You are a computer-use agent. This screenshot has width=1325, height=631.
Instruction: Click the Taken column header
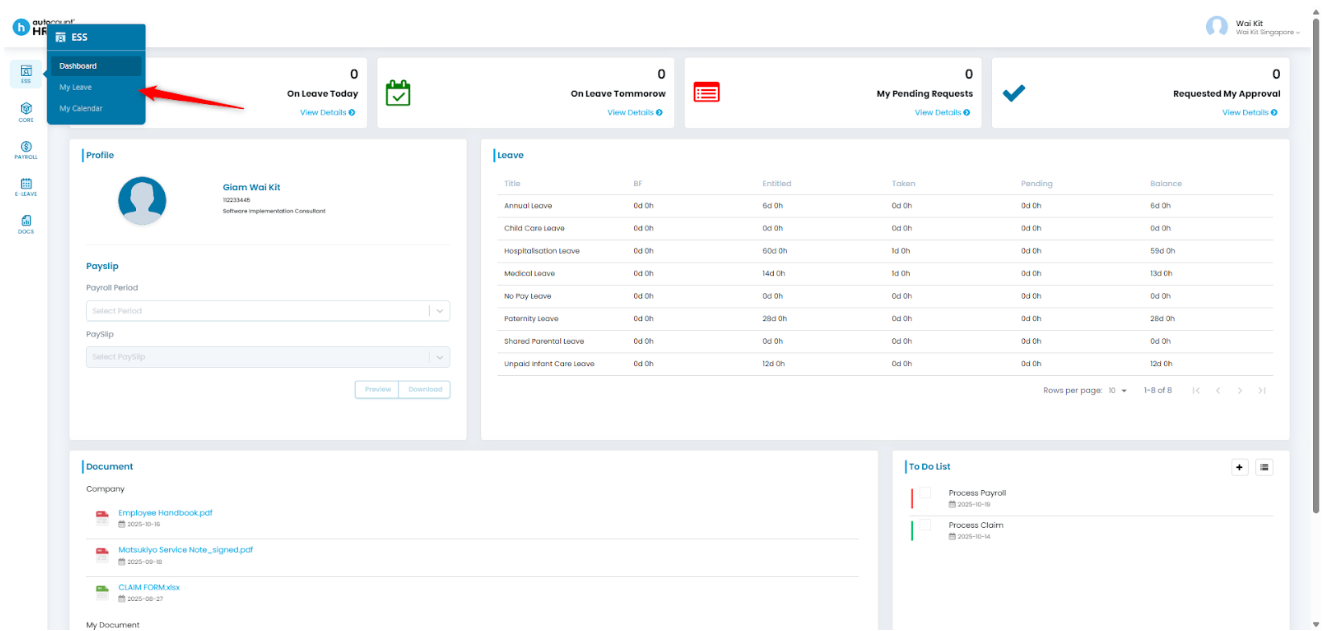point(903,184)
